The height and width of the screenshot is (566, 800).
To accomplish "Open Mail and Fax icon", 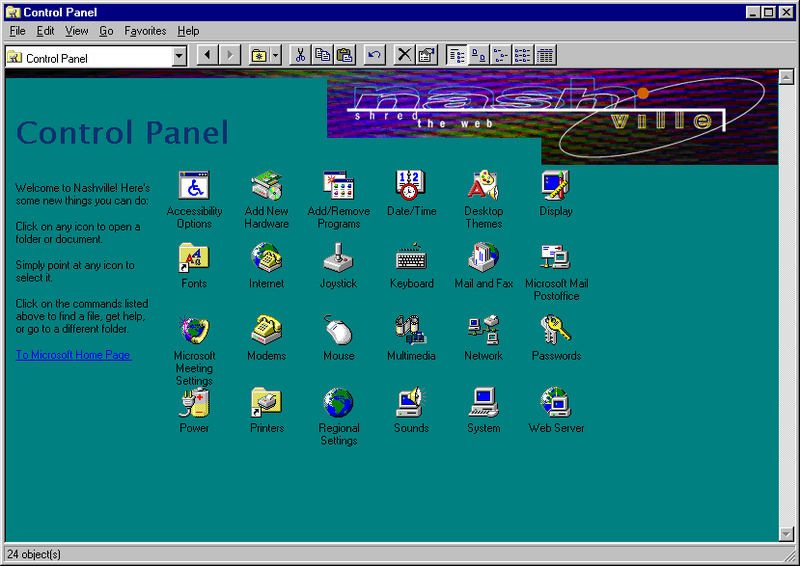I will click(483, 258).
